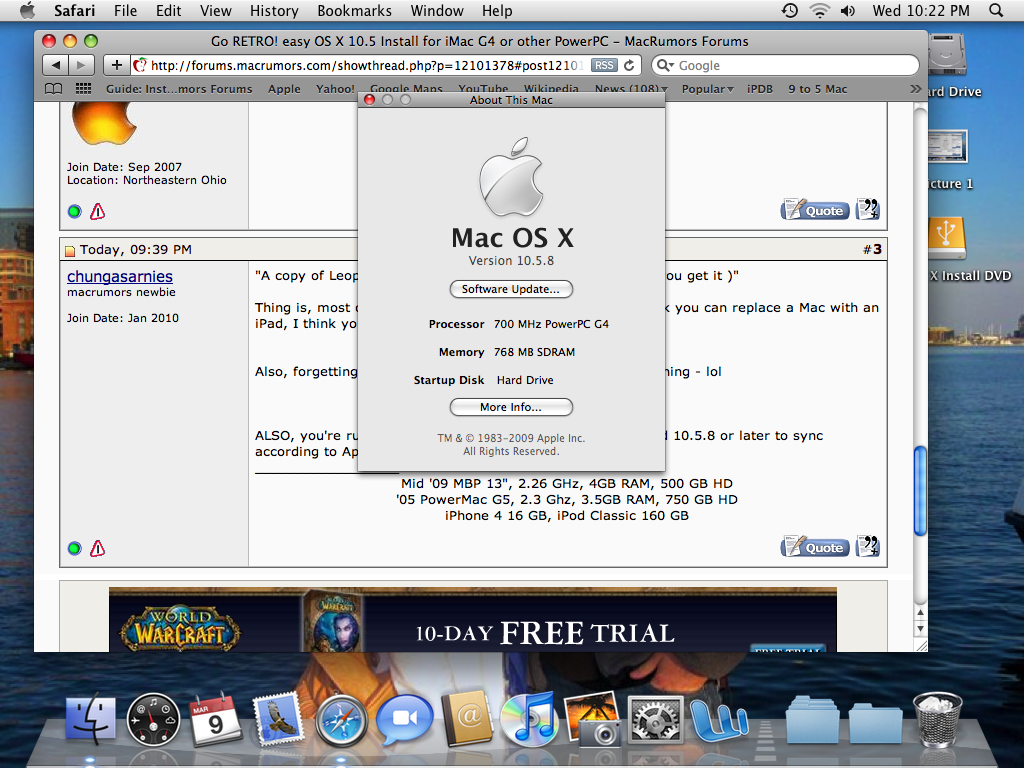
Task: Reload the page with the refresh icon
Action: click(x=629, y=65)
